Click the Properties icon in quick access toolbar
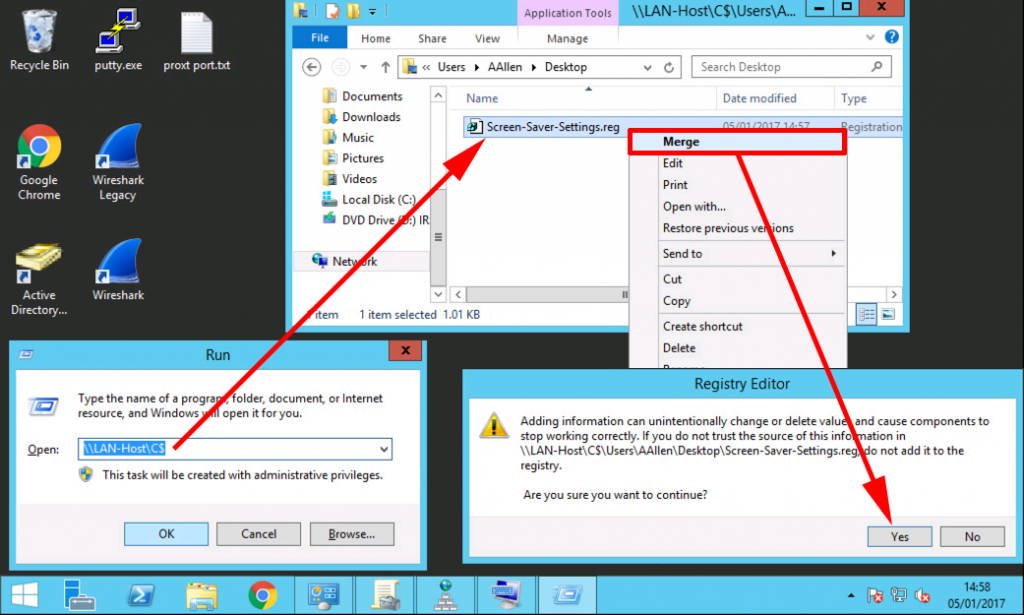This screenshot has height=615, width=1024. pyautogui.click(x=331, y=9)
